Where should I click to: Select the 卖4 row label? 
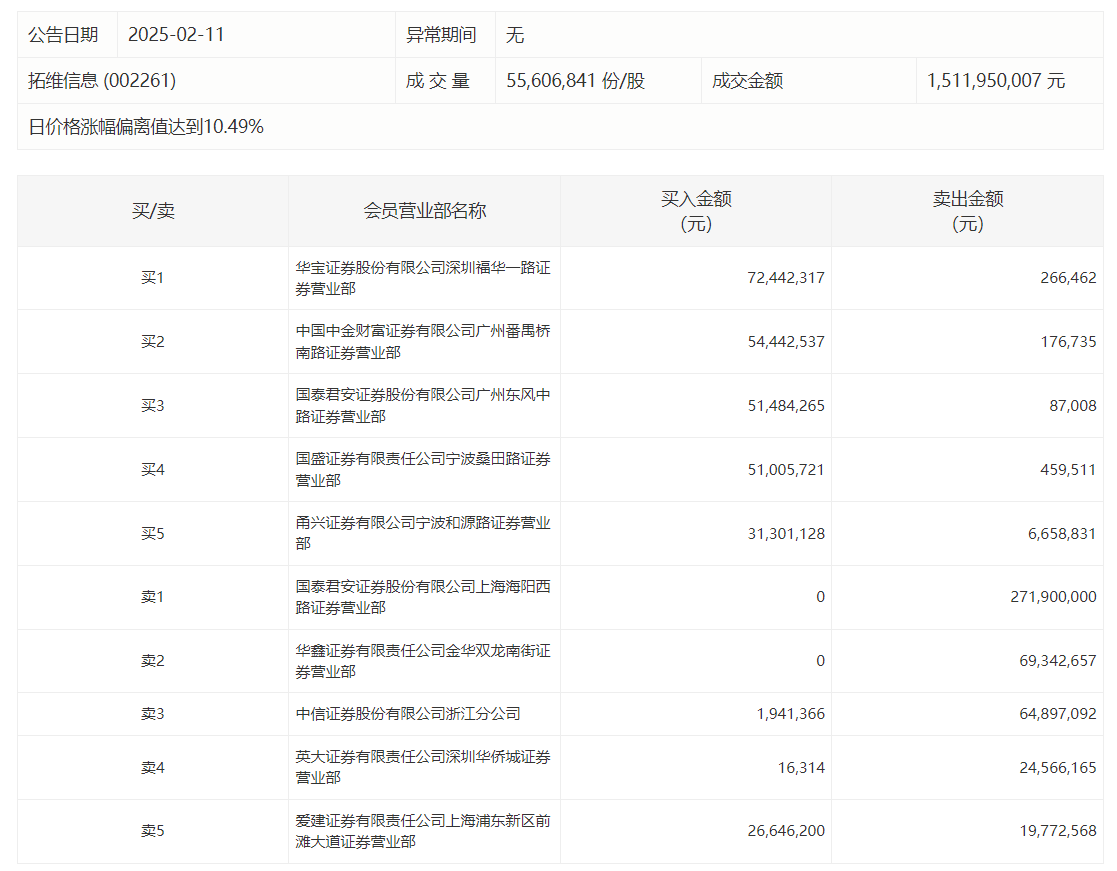[152, 768]
